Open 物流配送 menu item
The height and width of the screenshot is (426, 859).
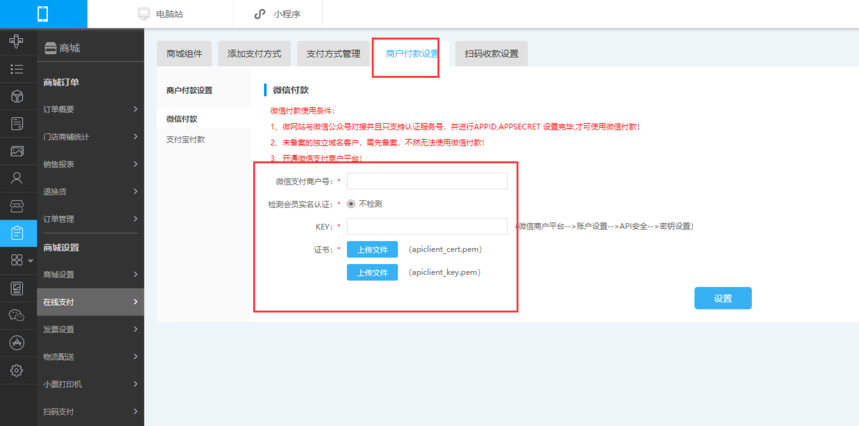pos(90,356)
